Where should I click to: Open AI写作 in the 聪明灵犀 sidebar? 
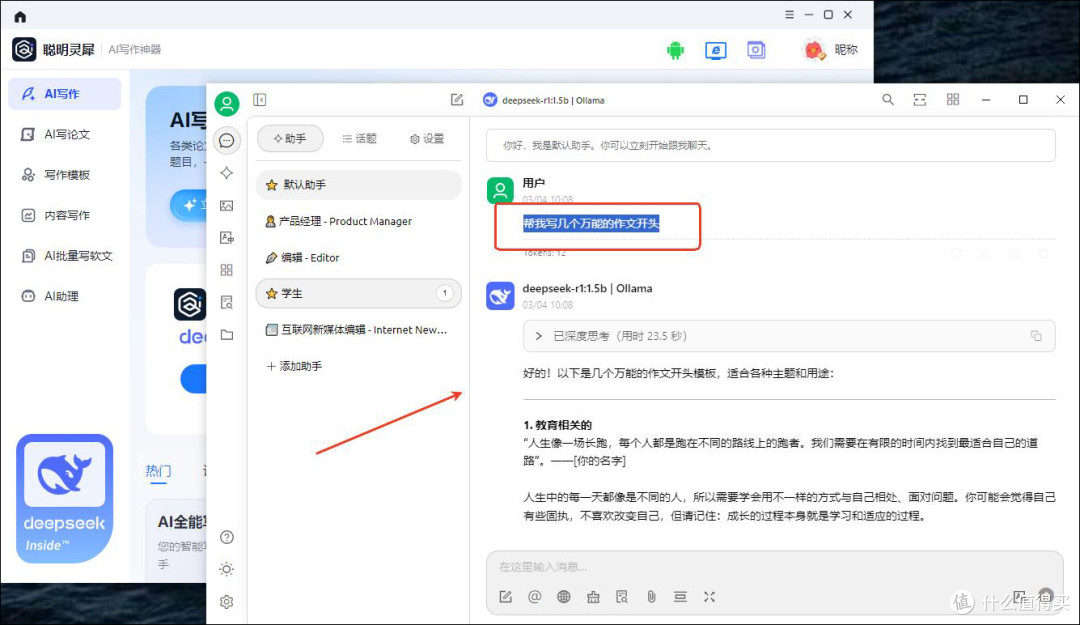pyautogui.click(x=65, y=94)
